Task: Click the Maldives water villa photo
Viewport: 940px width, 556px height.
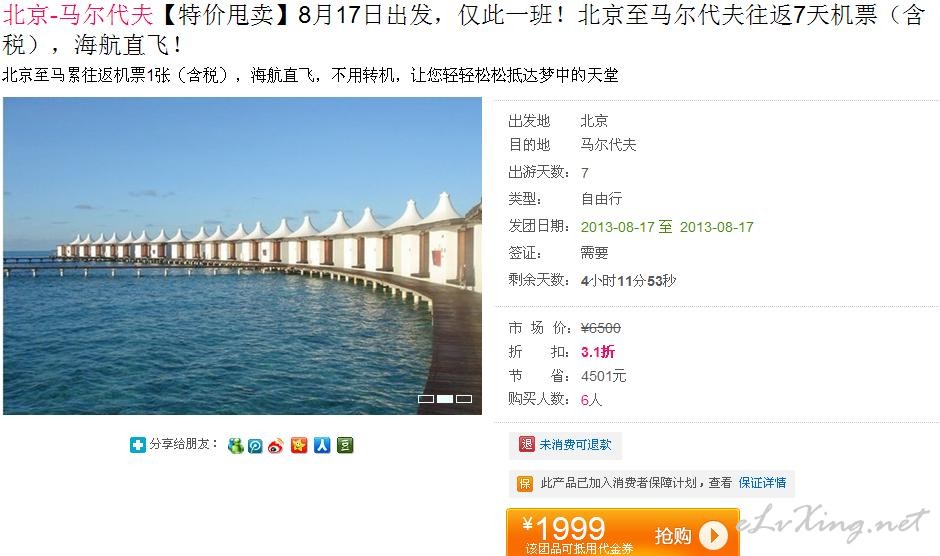Action: (x=242, y=256)
